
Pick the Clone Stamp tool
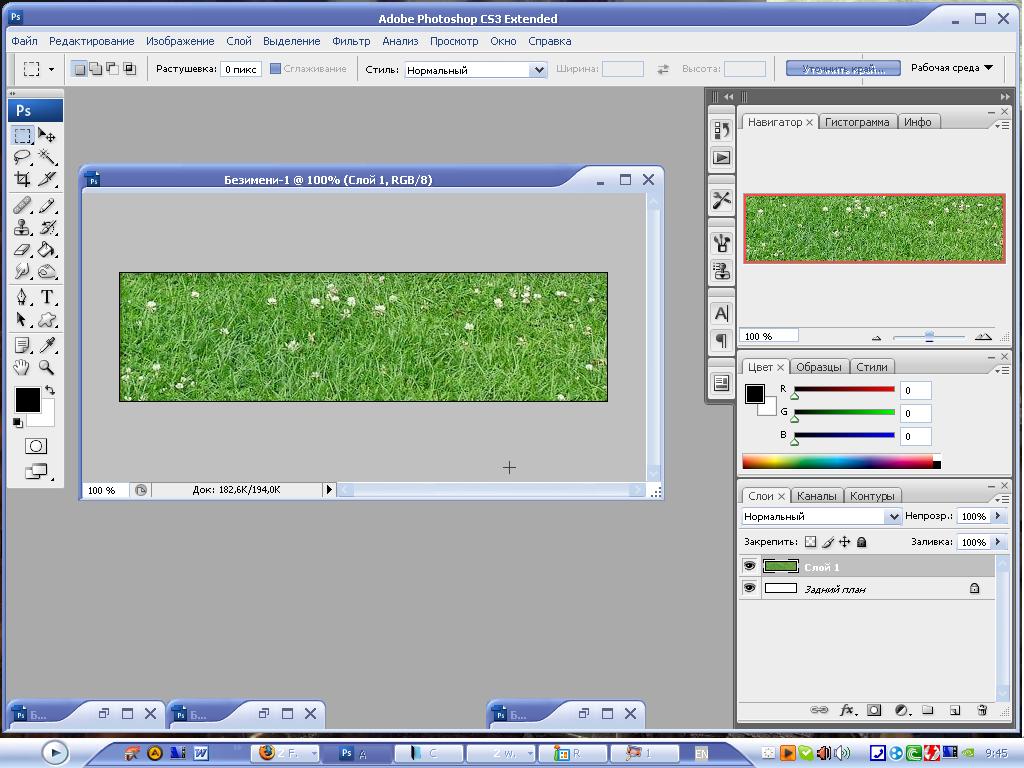[x=22, y=228]
